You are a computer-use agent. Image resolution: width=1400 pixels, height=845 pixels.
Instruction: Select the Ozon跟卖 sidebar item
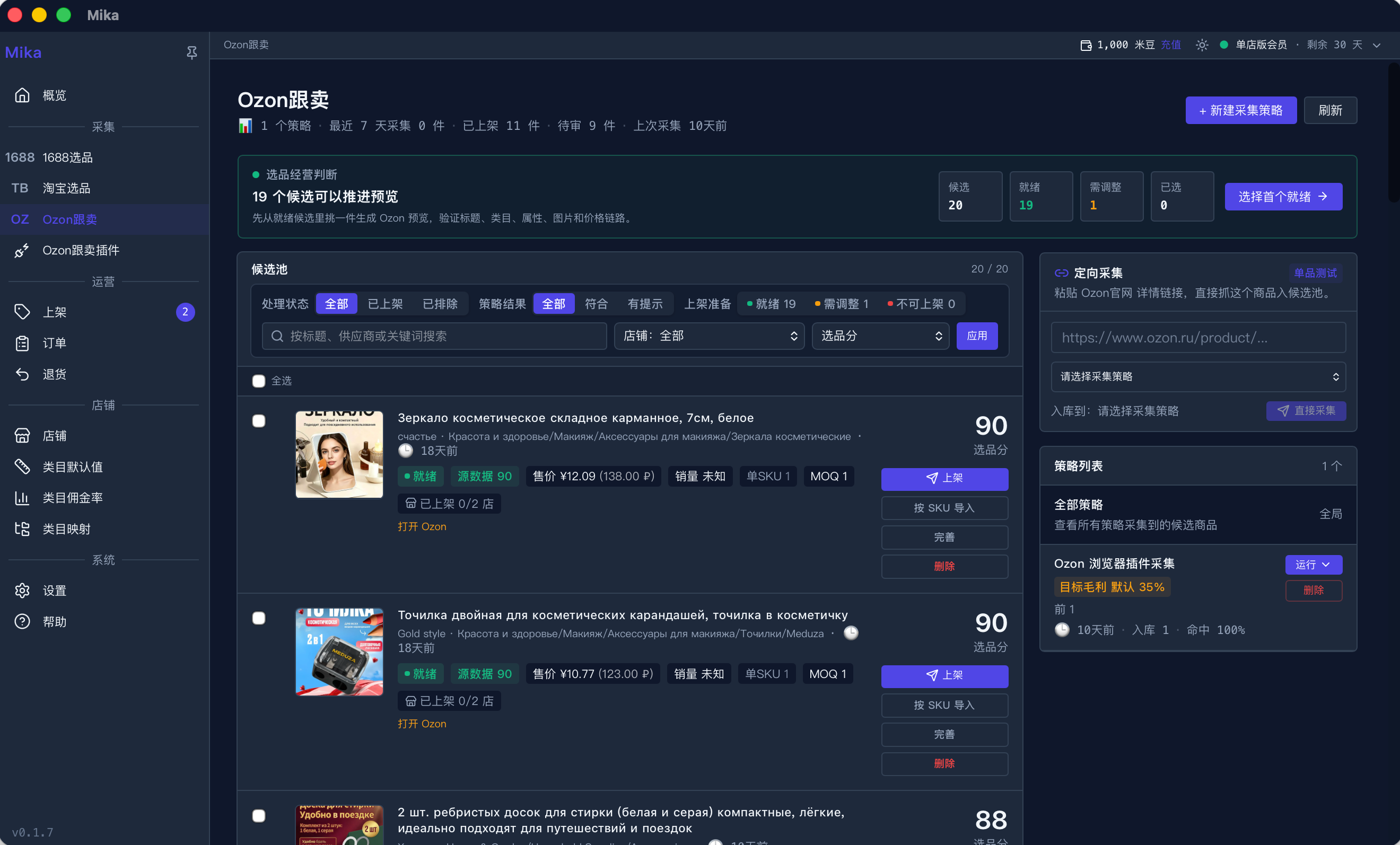[x=104, y=219]
